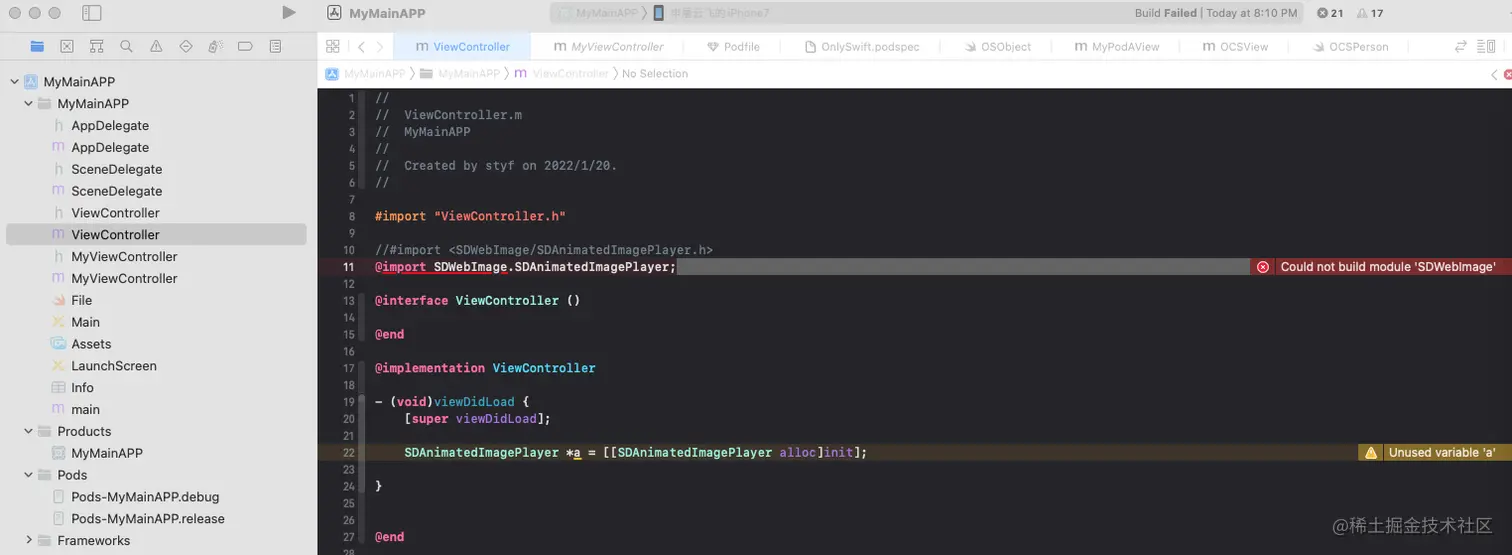Choose the iPhone7 run destination
The height and width of the screenshot is (555, 1512).
(x=711, y=13)
